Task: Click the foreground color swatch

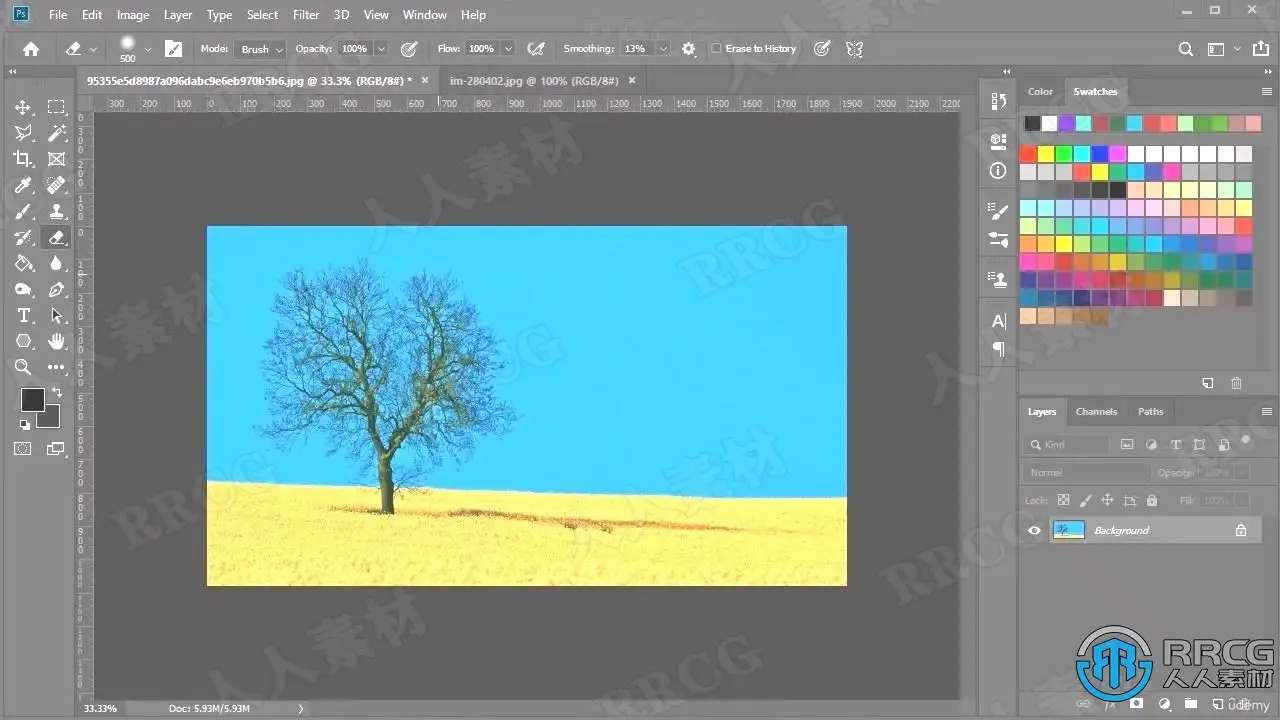Action: click(x=32, y=400)
